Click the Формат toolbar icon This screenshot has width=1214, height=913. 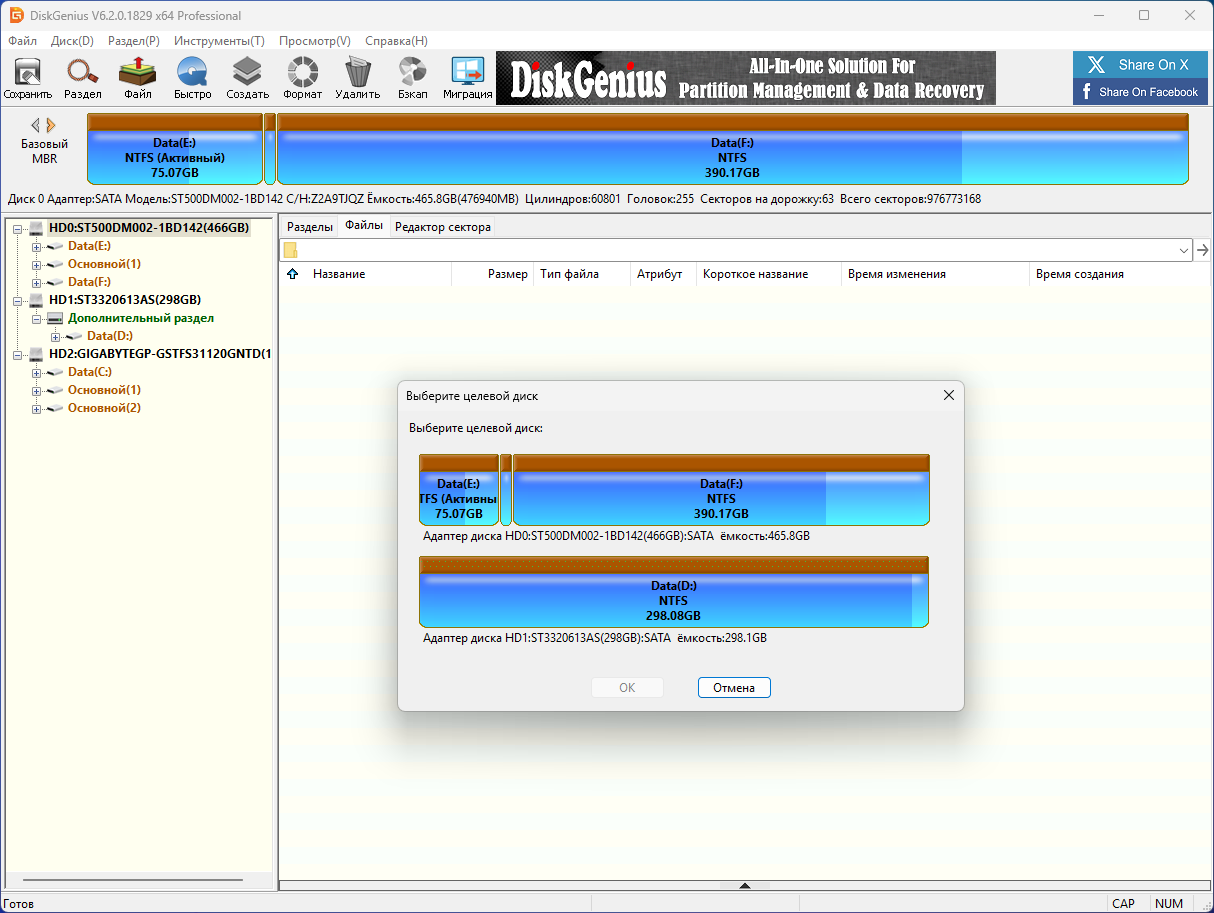click(x=302, y=78)
